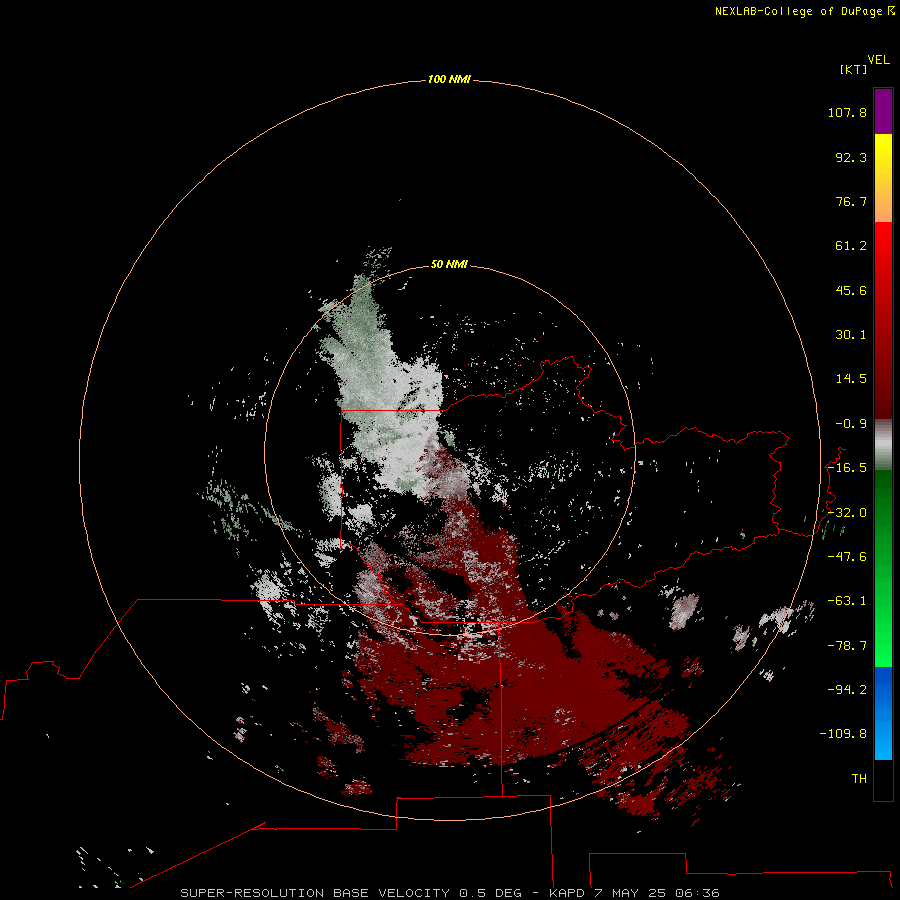Click the -109.8 legend value

[x=844, y=734]
